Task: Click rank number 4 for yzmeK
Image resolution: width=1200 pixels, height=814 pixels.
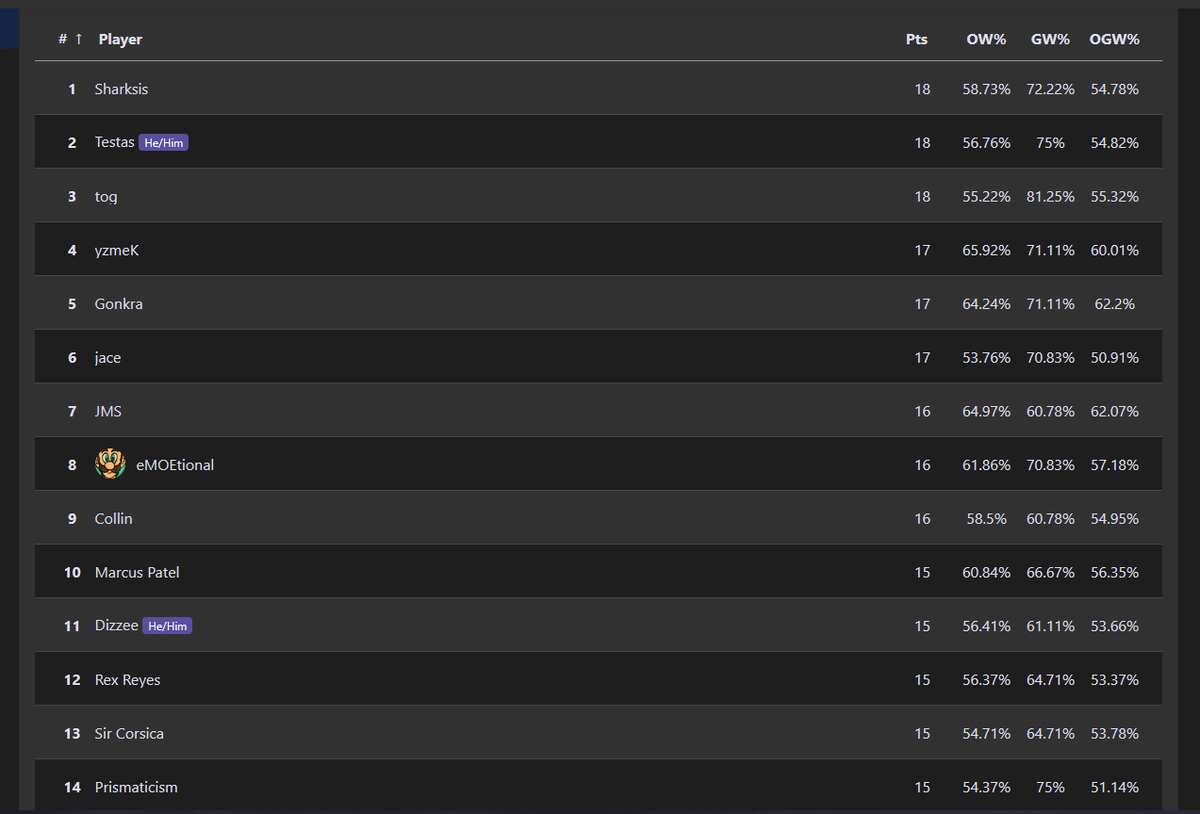Action: pos(72,250)
